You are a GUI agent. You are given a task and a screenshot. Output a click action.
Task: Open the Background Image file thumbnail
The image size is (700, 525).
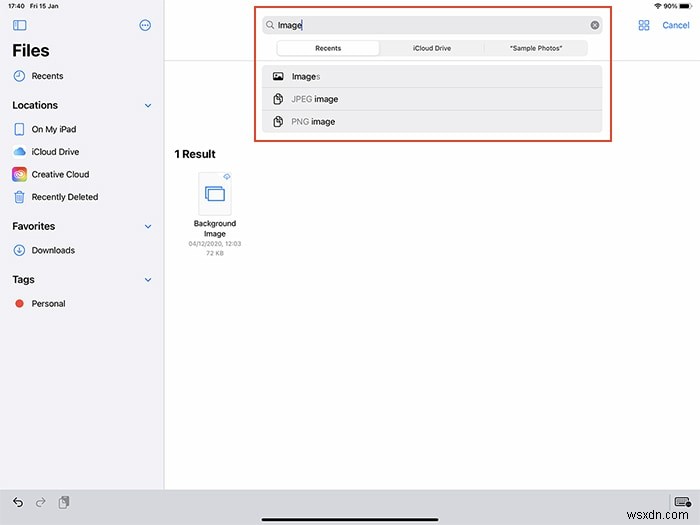pos(215,194)
